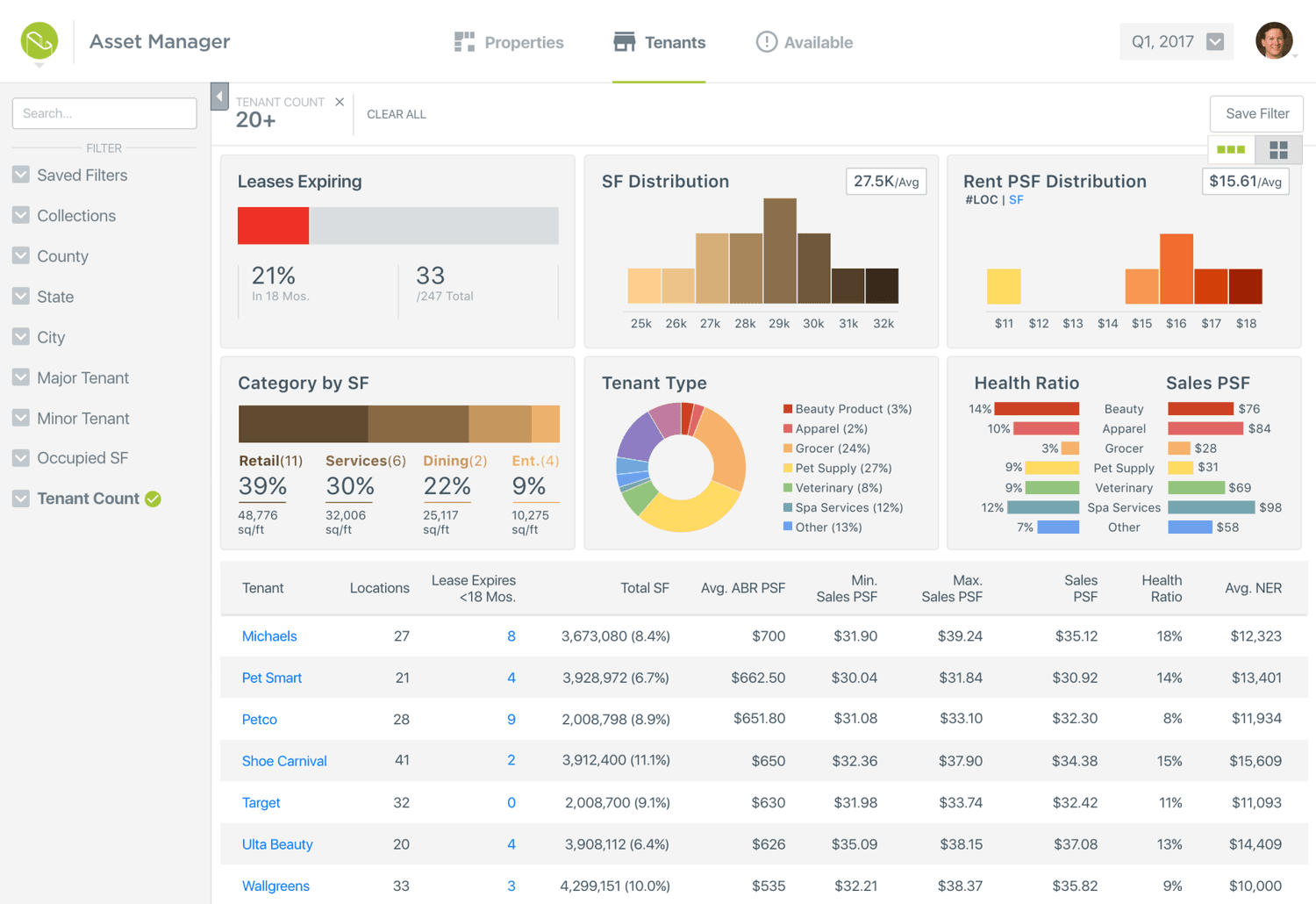Click the yellow $11 rent bar
The width and height of the screenshot is (1316, 904).
[1004, 286]
